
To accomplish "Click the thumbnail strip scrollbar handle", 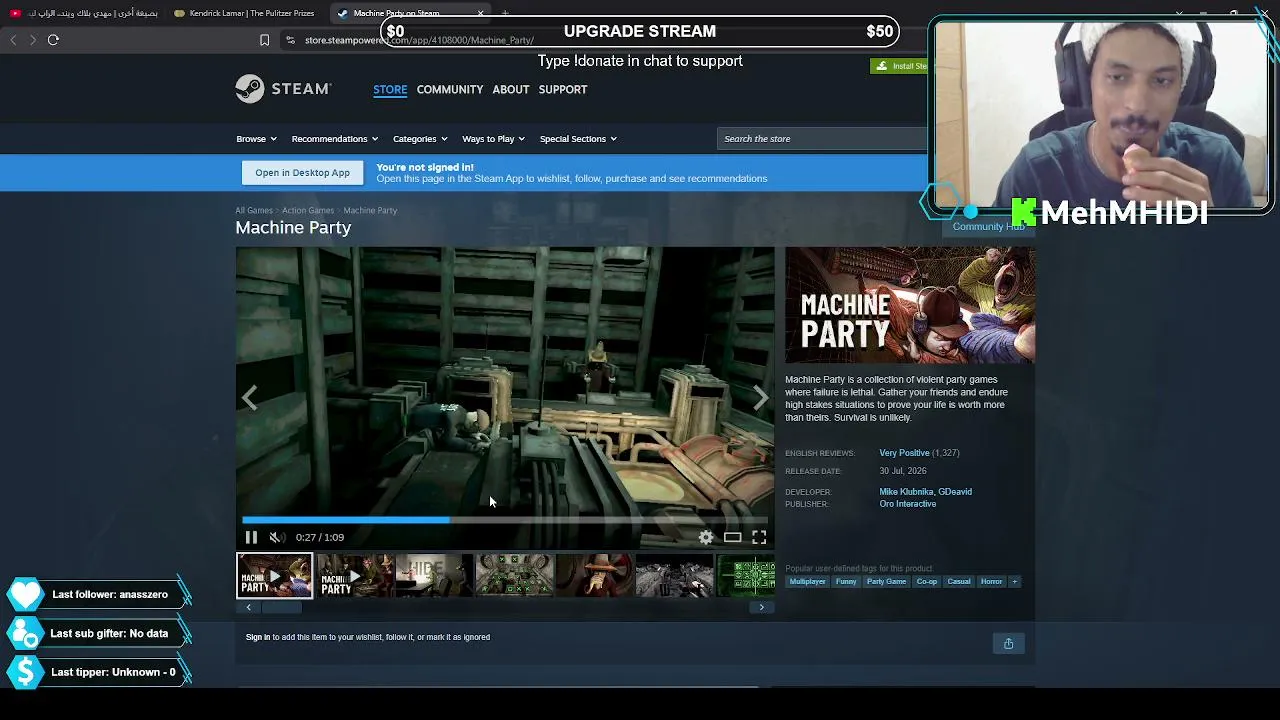I will pos(281,607).
